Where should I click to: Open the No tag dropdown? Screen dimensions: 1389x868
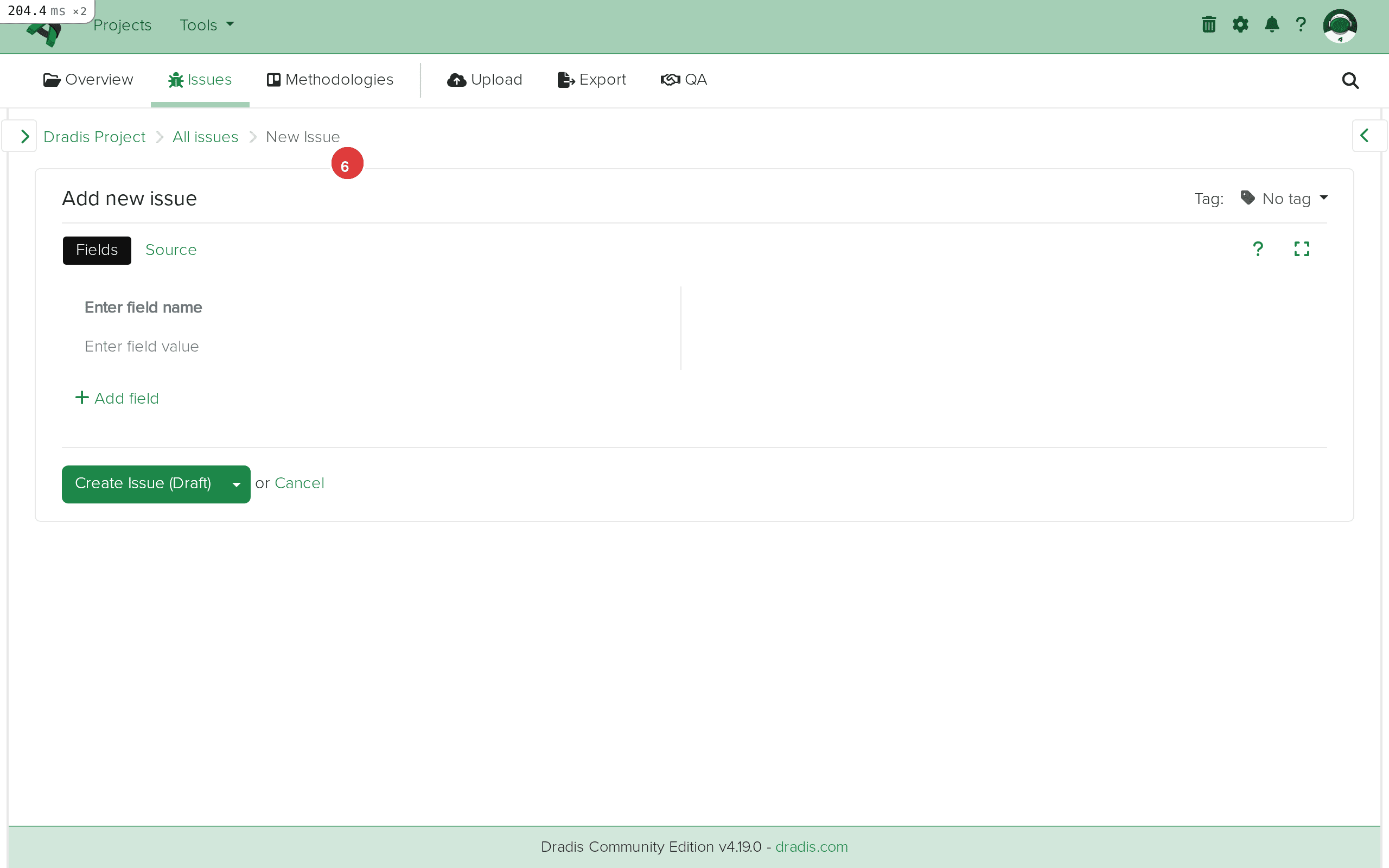click(x=1286, y=198)
